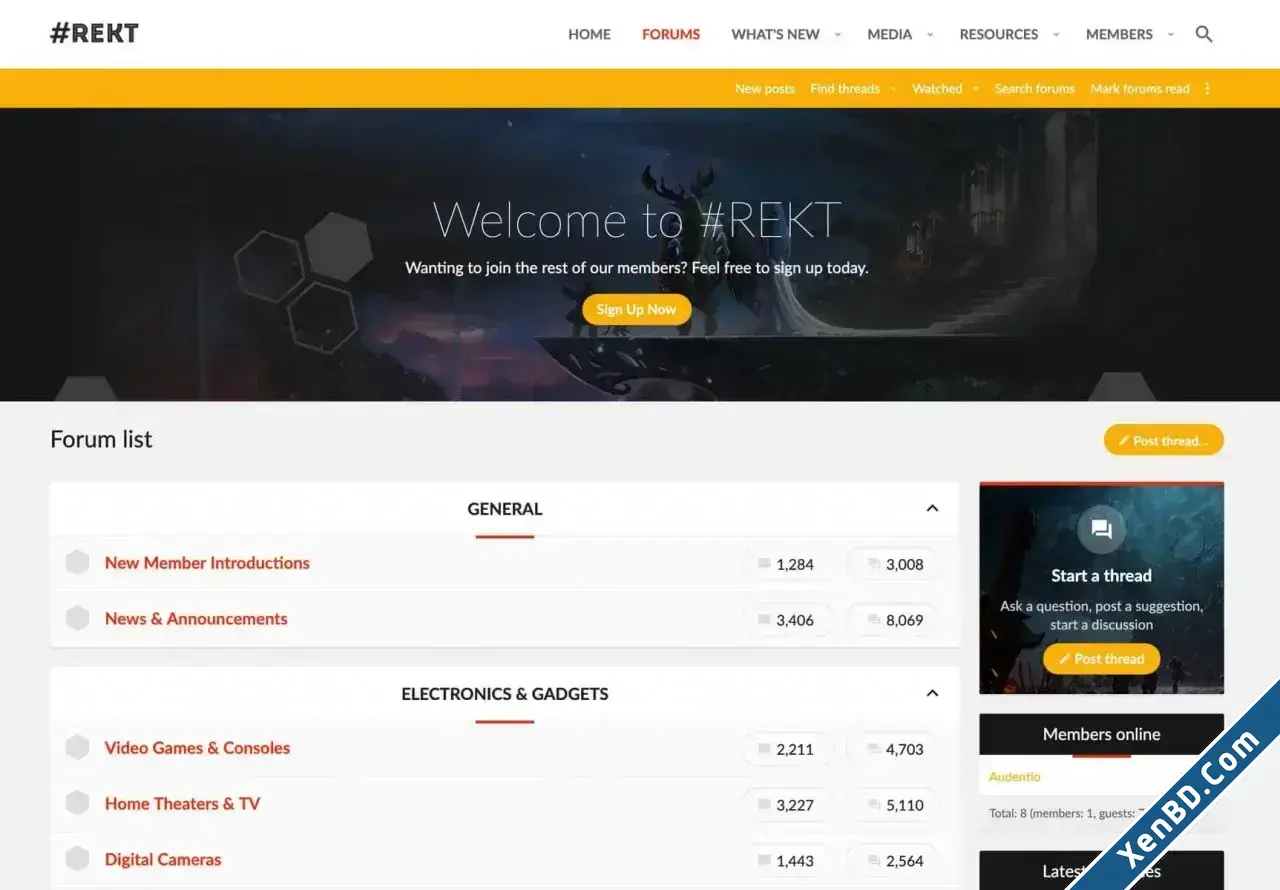This screenshot has height=890, width=1280.
Task: Click threads icon next to 3,406
Action: tap(764, 621)
